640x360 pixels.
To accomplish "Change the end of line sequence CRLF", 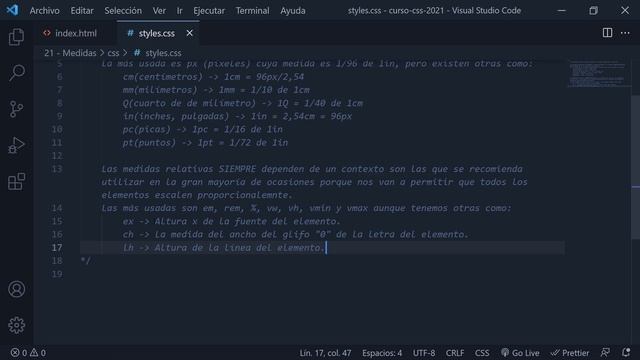I will tap(455, 353).
